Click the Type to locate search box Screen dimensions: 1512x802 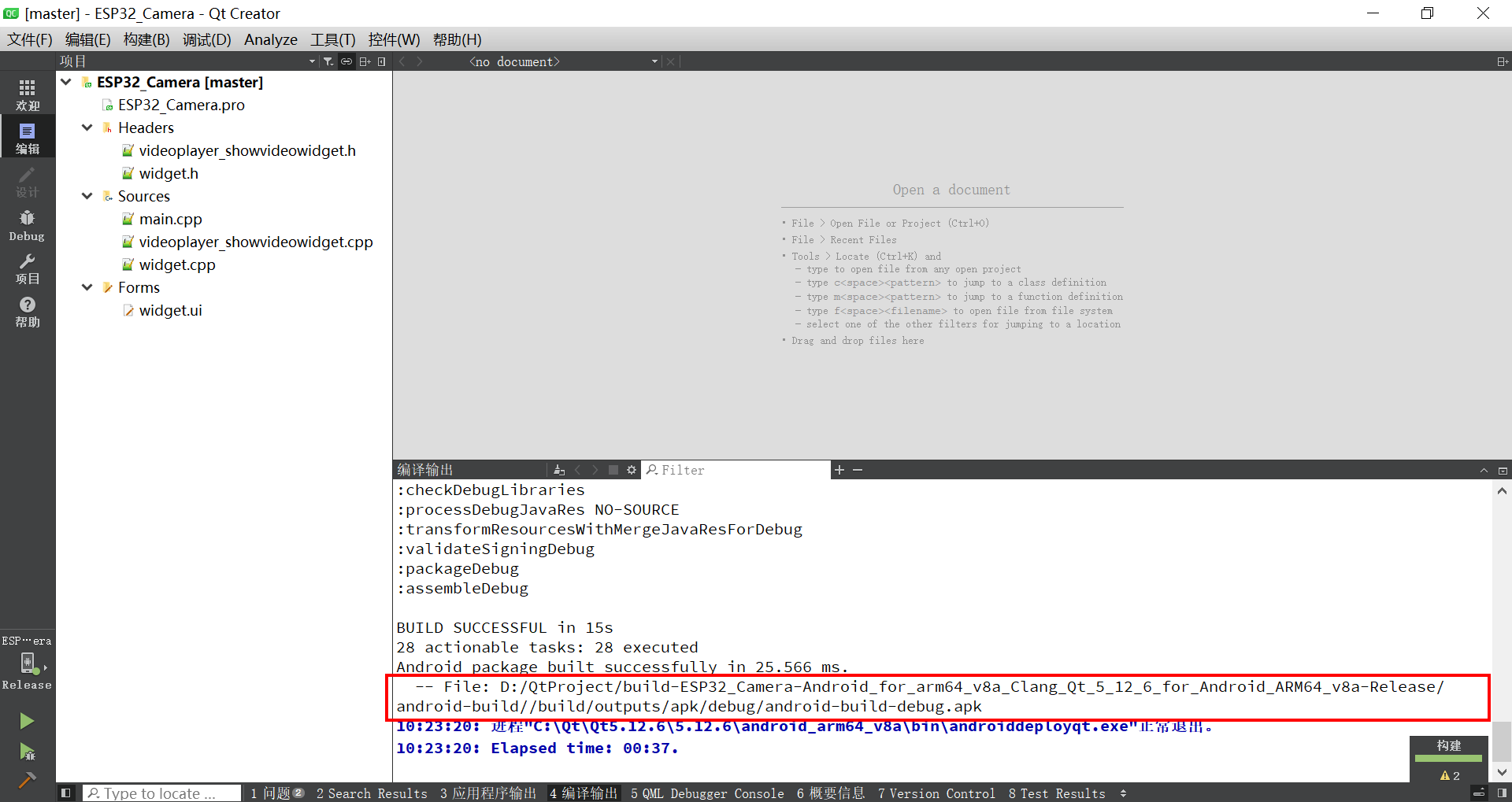tap(162, 793)
